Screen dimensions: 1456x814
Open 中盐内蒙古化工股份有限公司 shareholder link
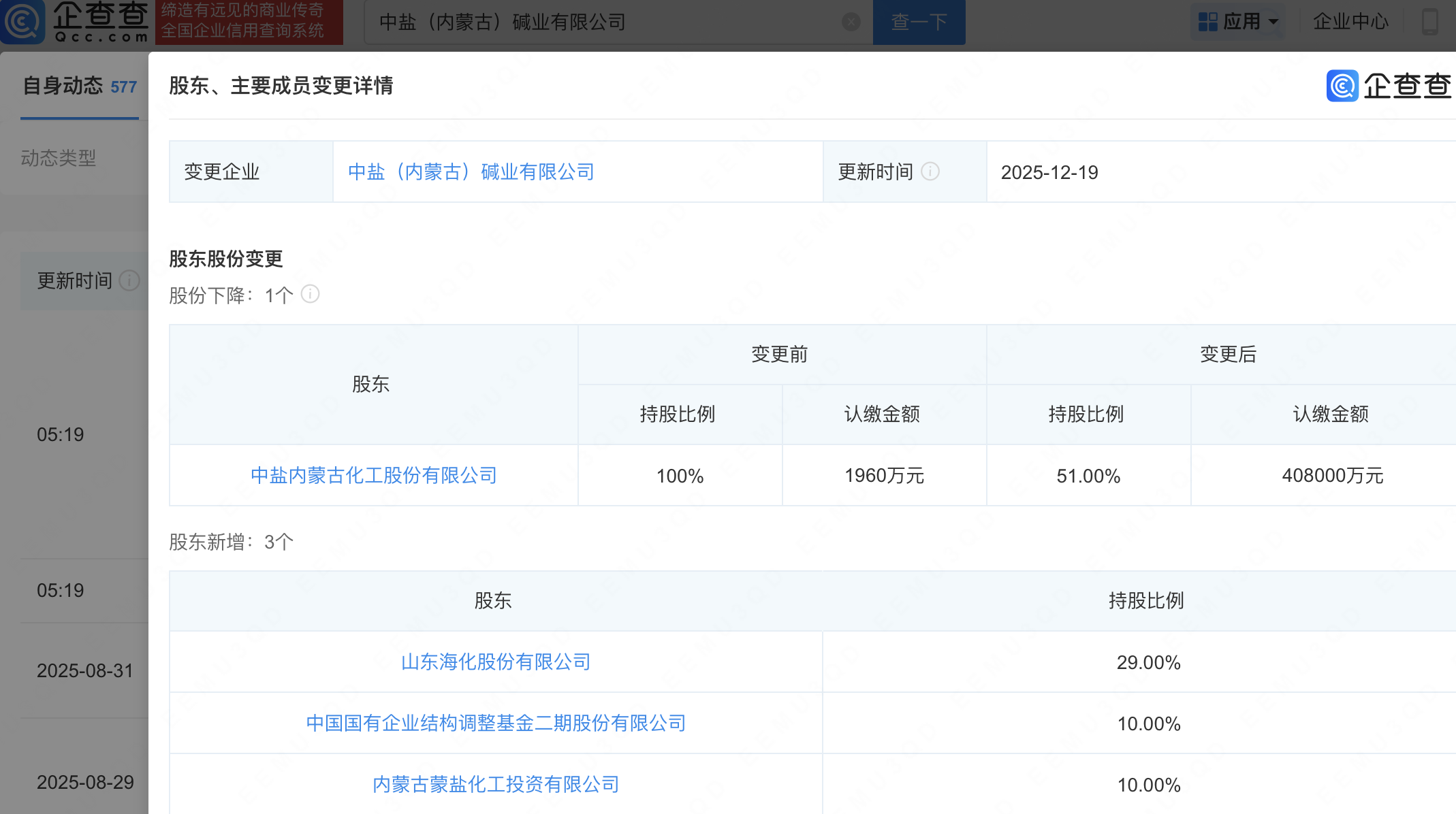point(373,476)
